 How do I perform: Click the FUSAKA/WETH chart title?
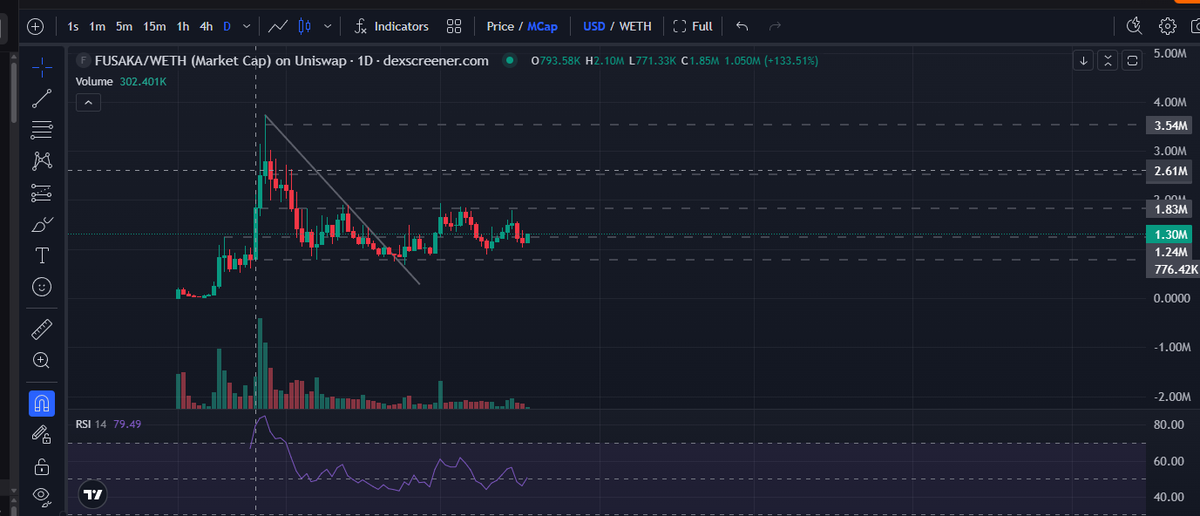tap(291, 61)
